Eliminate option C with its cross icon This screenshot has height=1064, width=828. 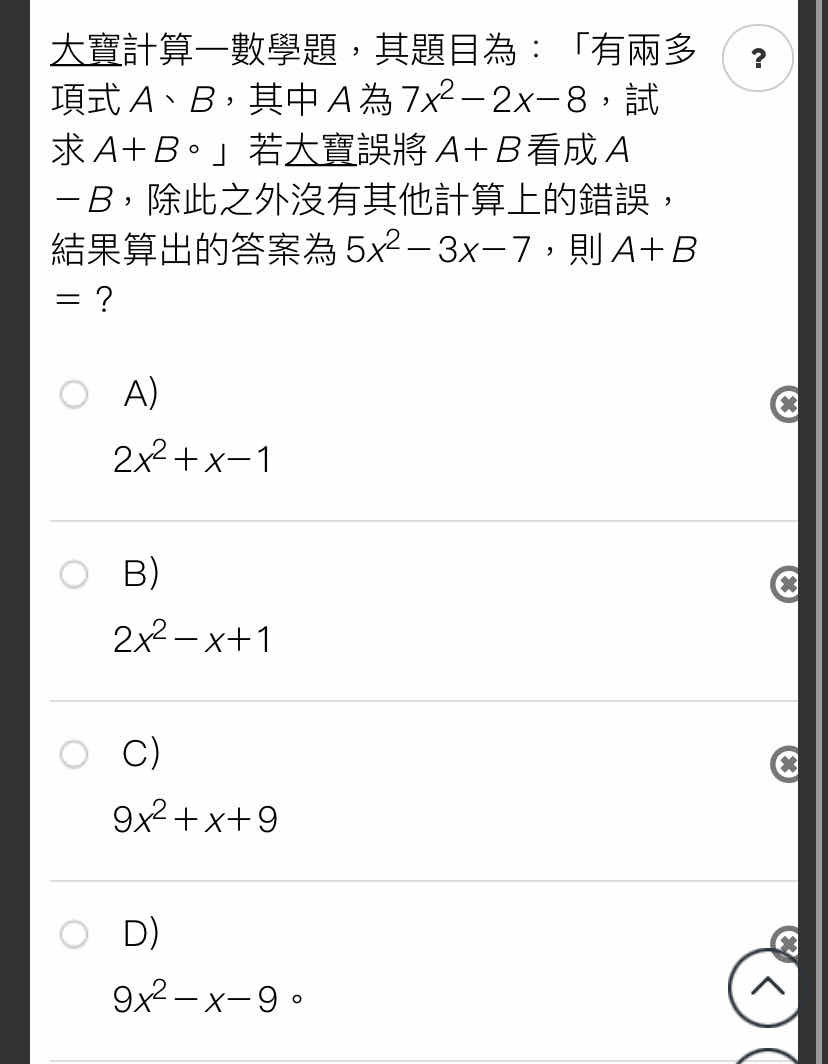click(785, 764)
